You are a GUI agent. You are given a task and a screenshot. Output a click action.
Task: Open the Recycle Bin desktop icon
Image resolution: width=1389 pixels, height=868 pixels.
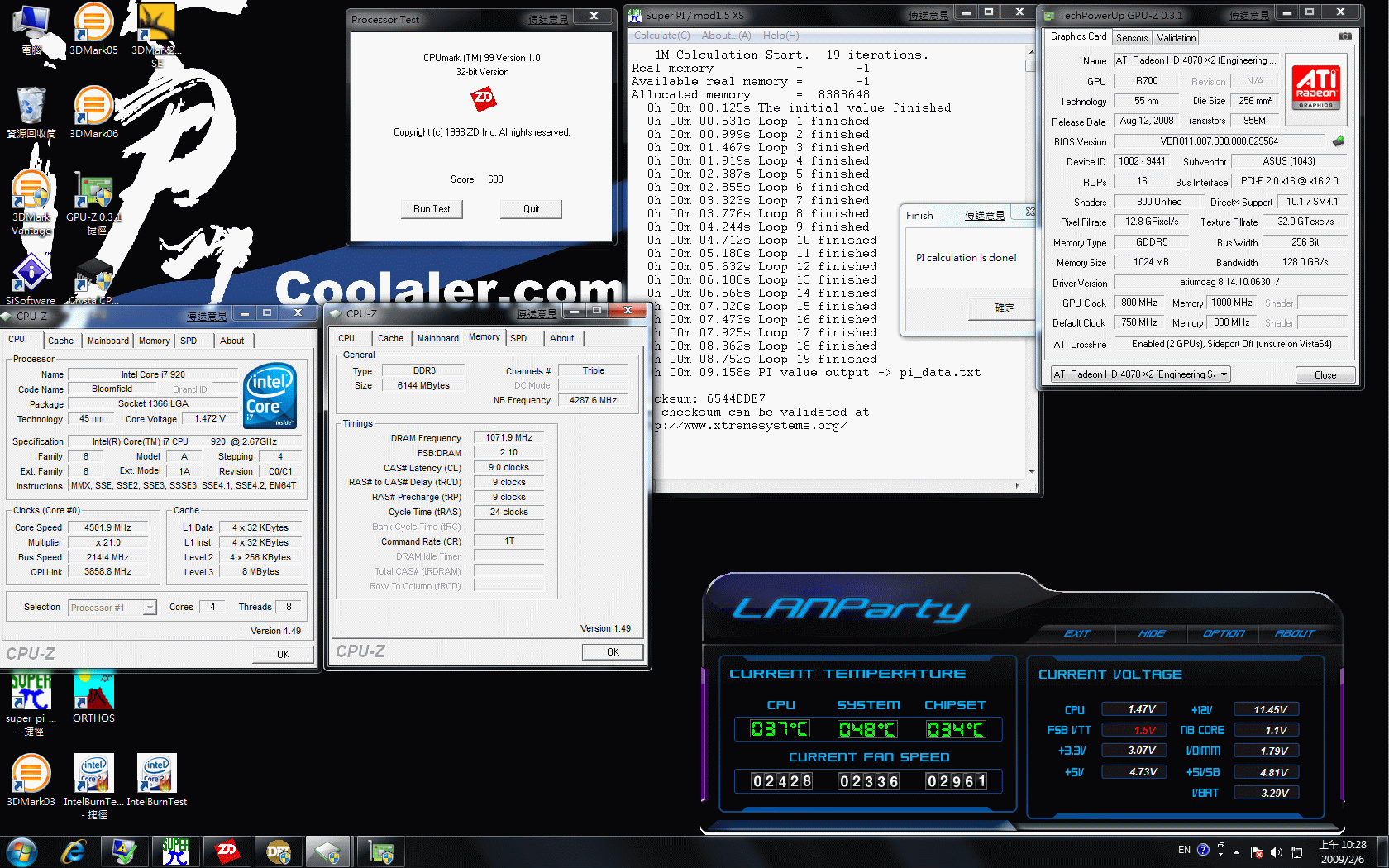31,112
